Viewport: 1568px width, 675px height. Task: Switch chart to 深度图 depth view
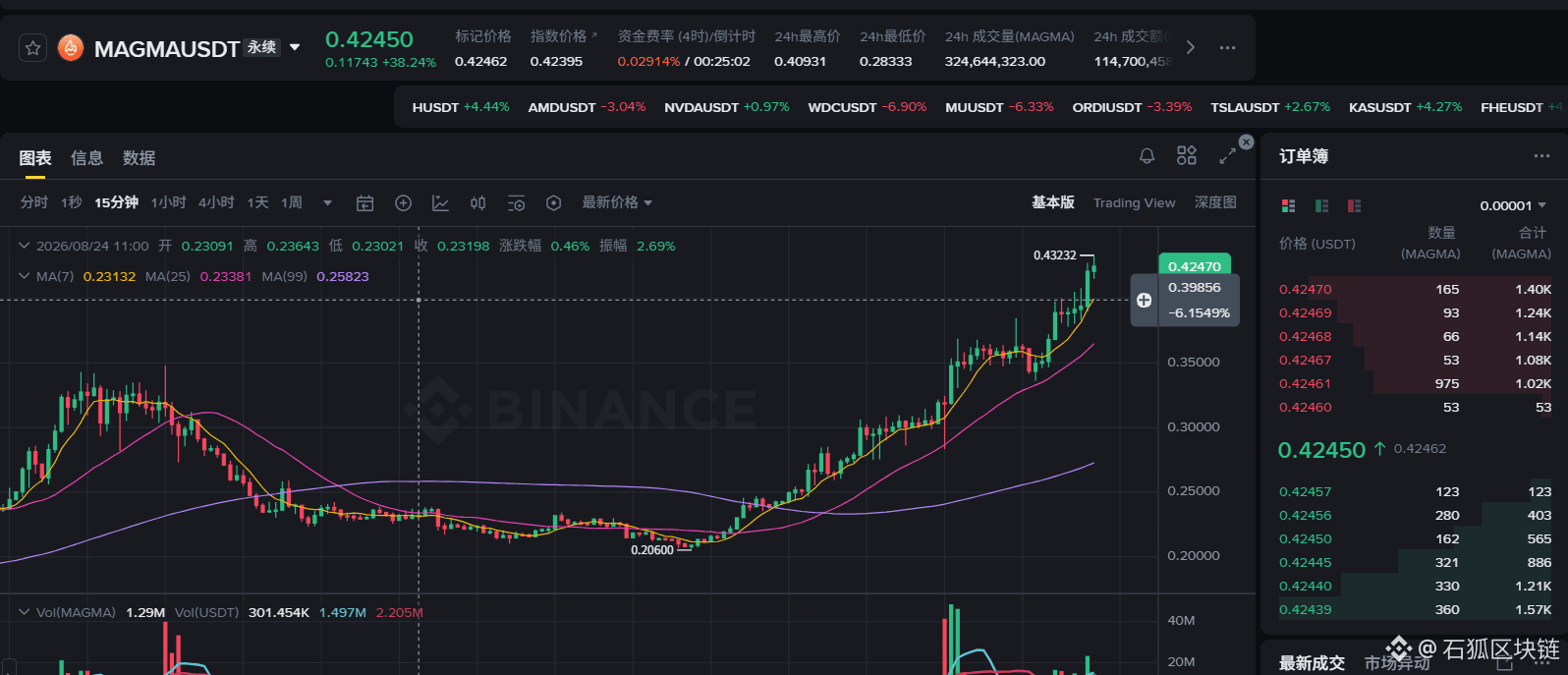tap(1215, 202)
